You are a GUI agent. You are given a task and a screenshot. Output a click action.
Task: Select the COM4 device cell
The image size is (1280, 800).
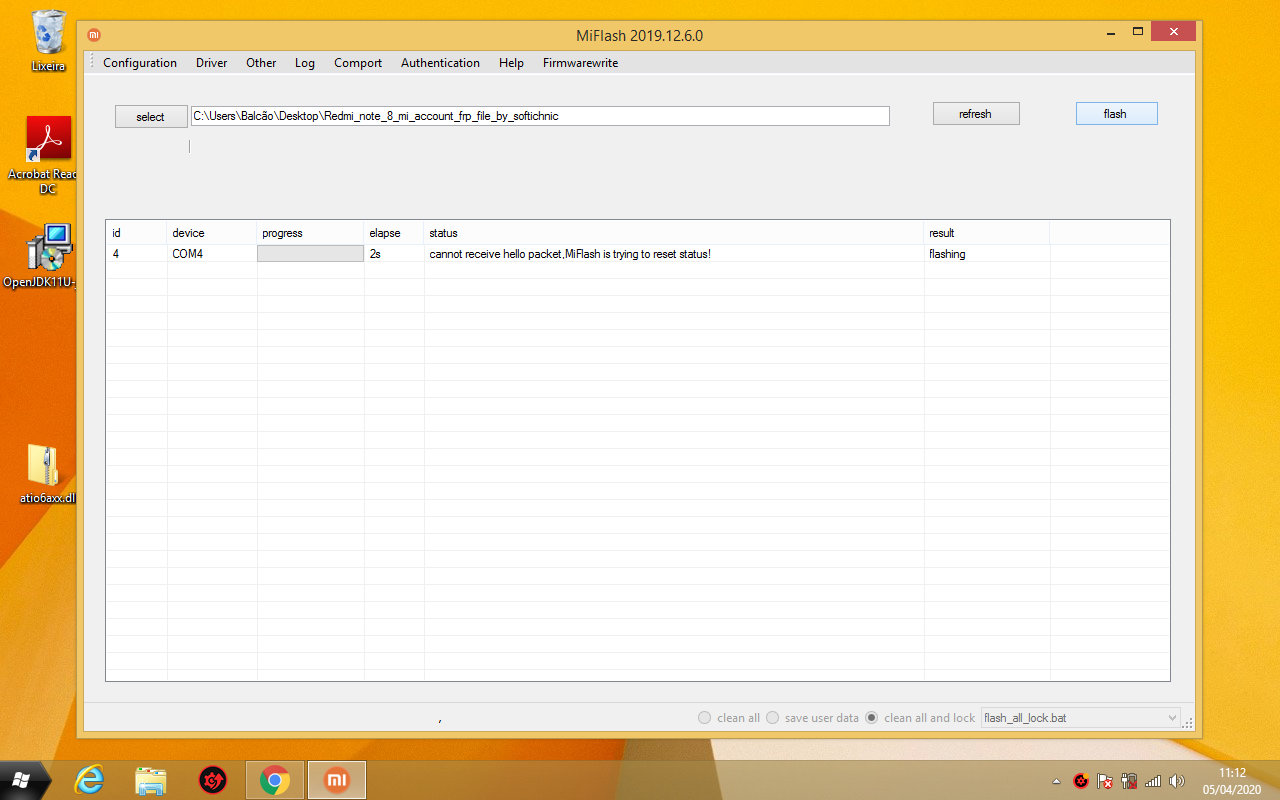point(212,254)
